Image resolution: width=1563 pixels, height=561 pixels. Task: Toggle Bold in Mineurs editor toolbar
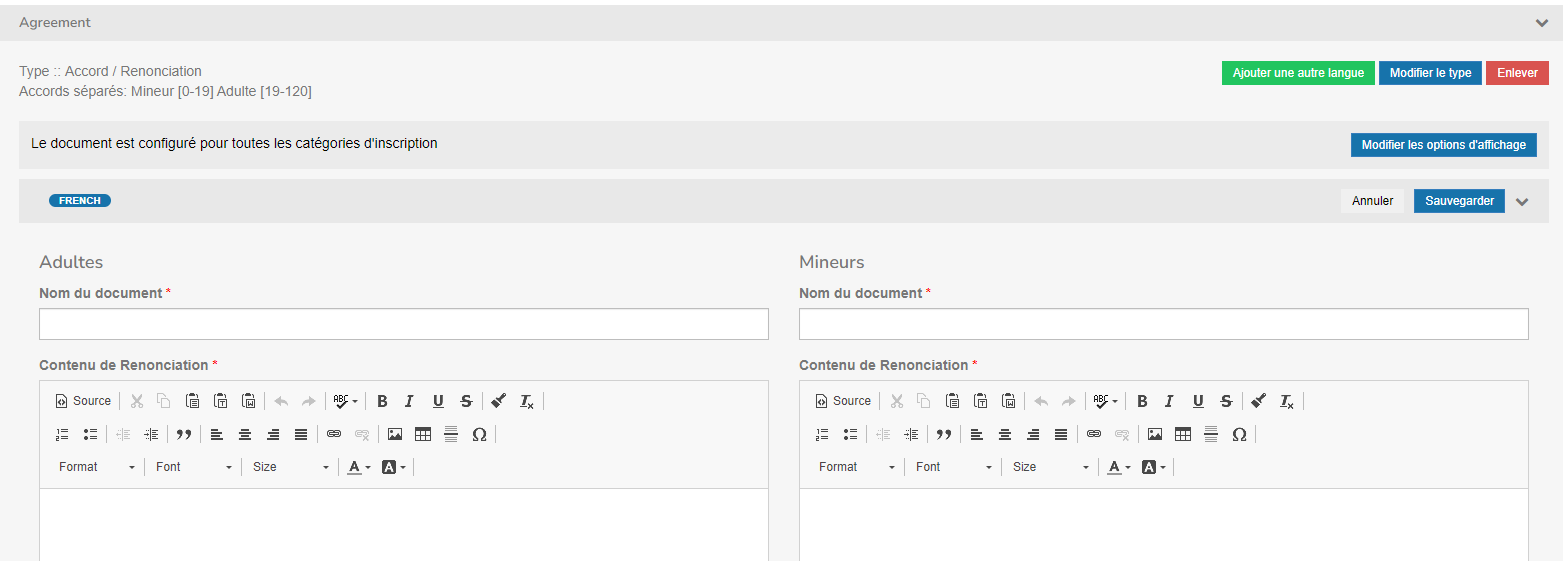(x=1142, y=401)
